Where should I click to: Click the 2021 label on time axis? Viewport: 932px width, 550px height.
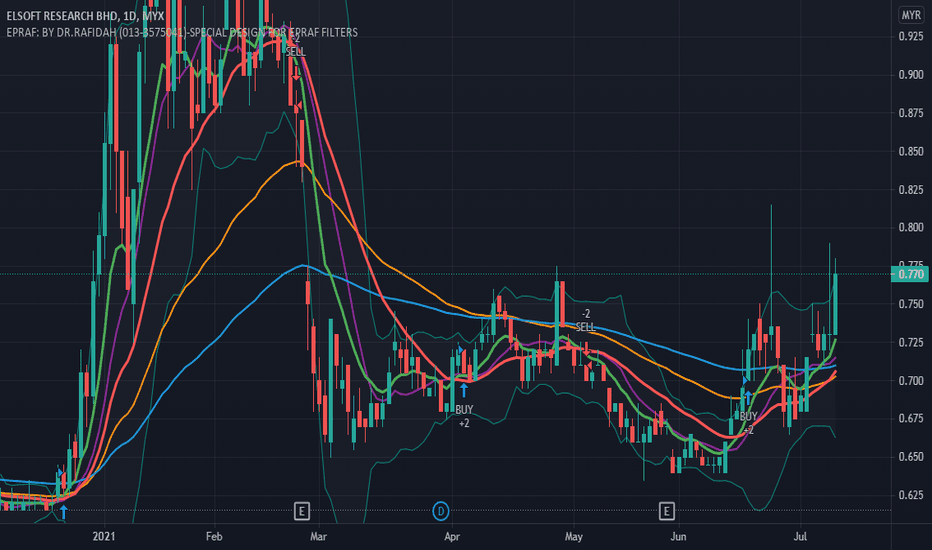[x=104, y=536]
